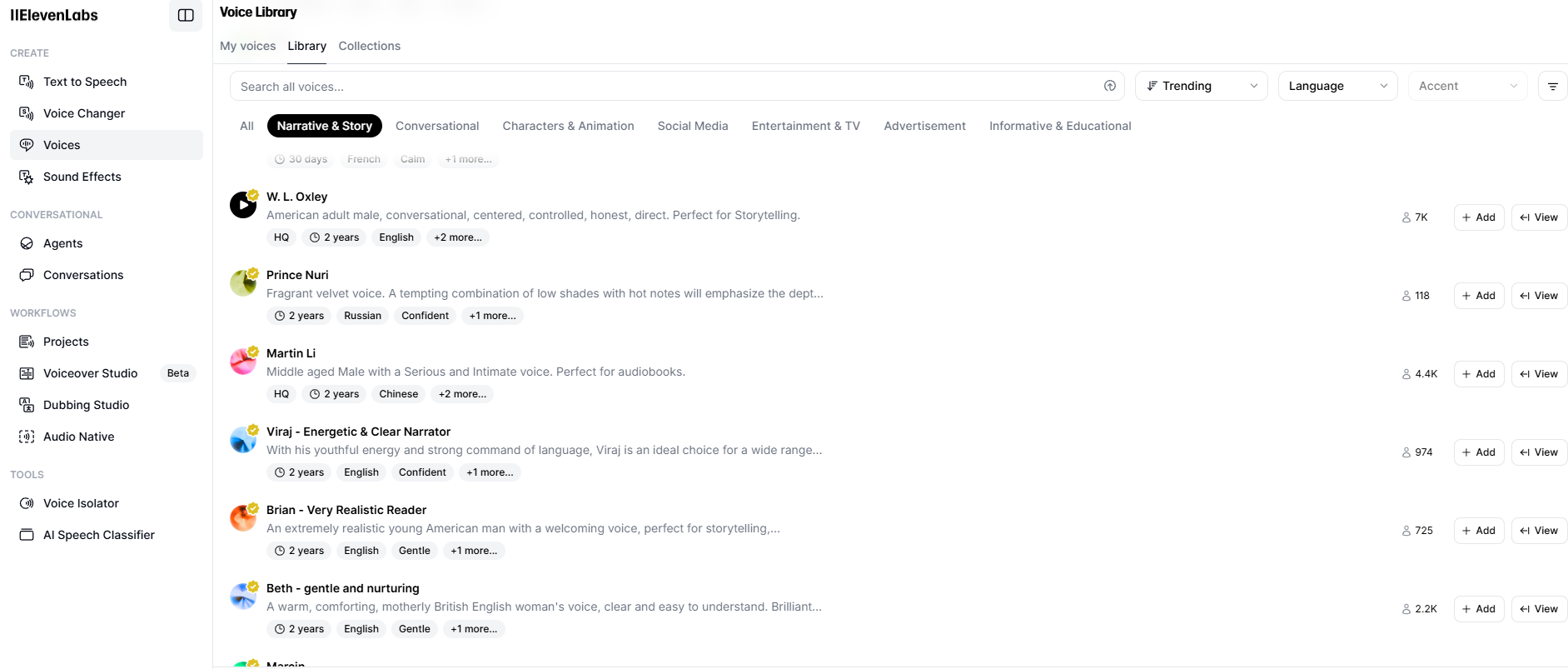
Task: Expand '+1 more...' tags for Viraj
Action: click(490, 472)
